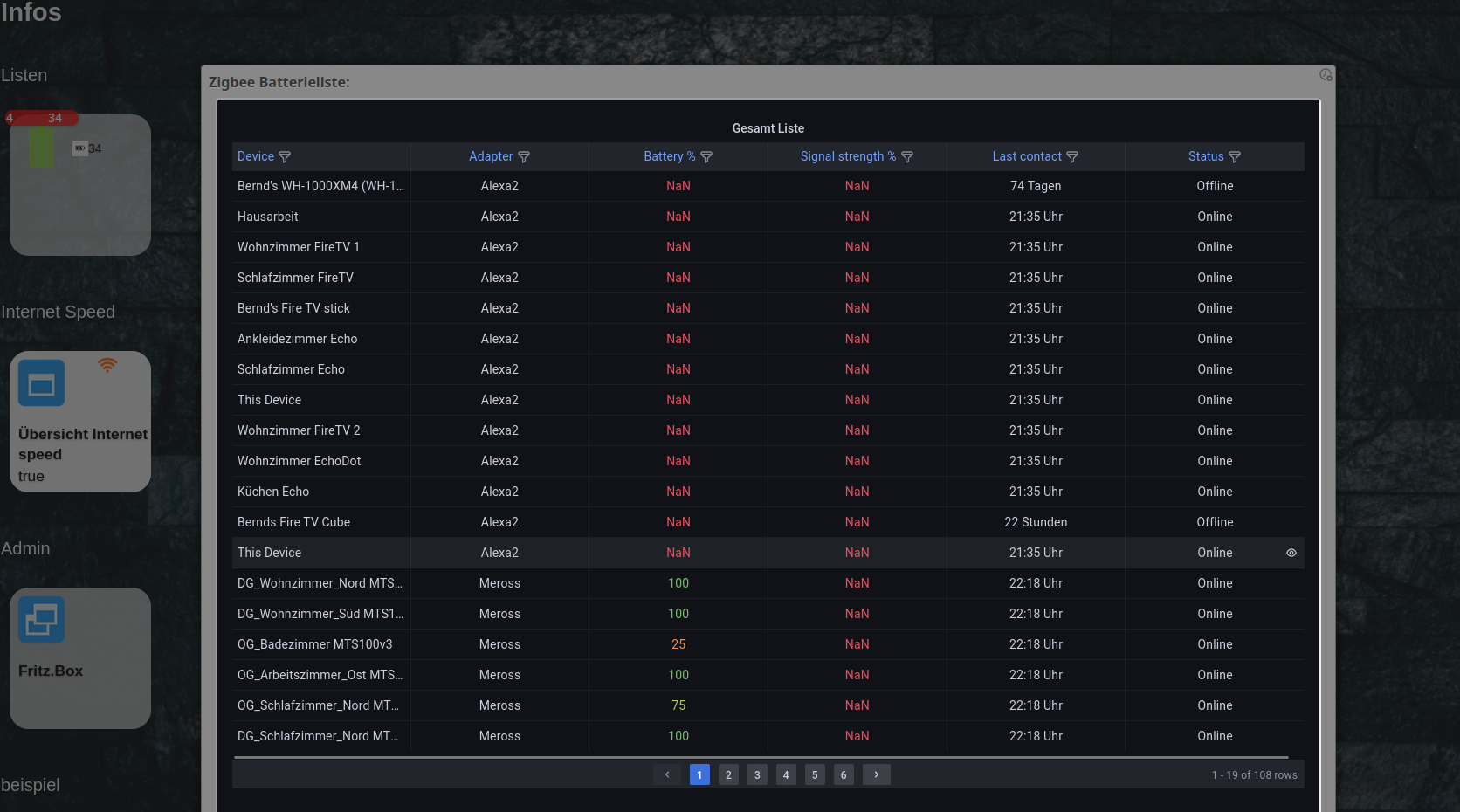Sort by Status column header
This screenshot has height=812, width=1460.
[1206, 156]
